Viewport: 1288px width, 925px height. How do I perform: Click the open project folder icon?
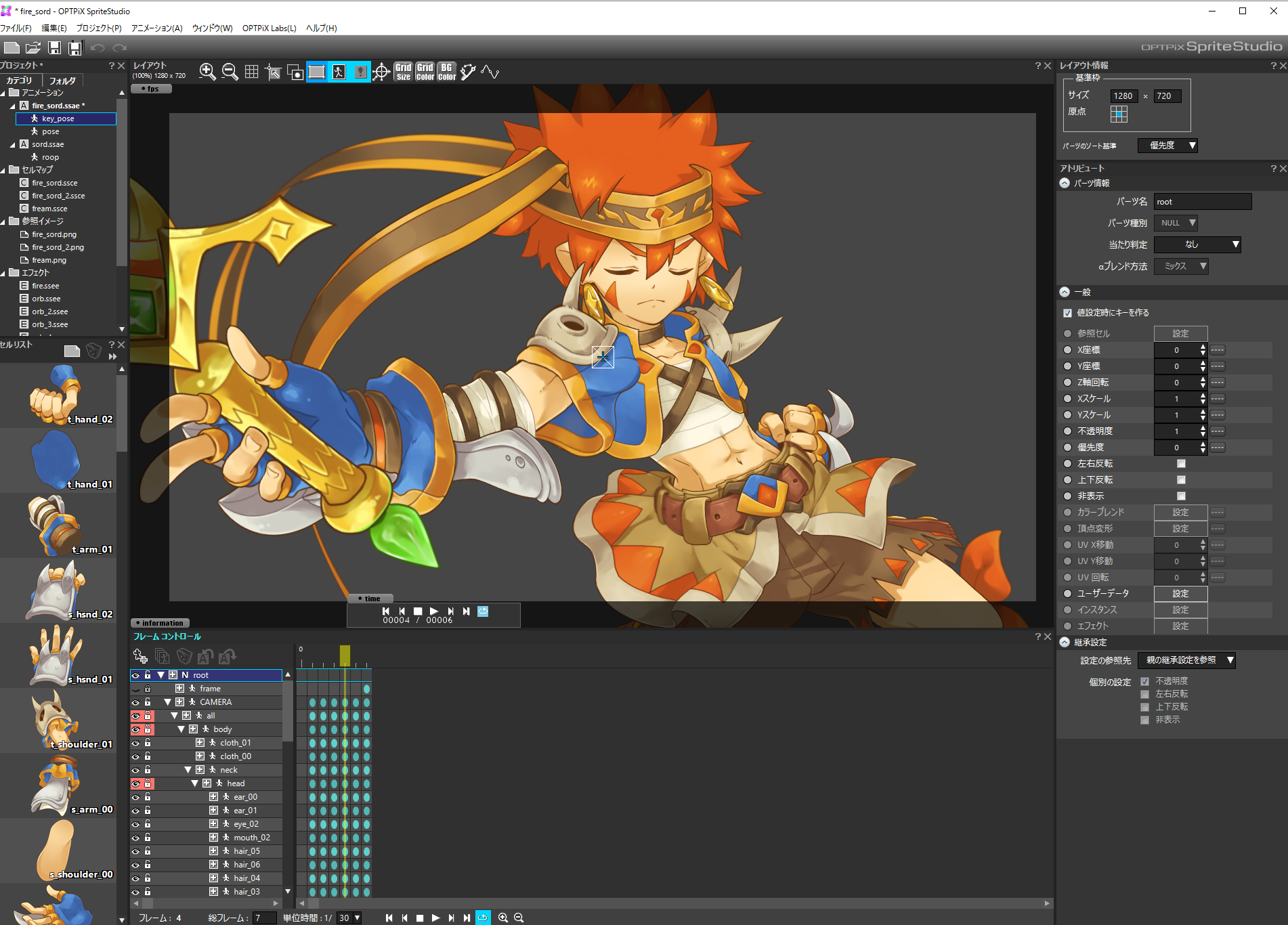click(33, 47)
